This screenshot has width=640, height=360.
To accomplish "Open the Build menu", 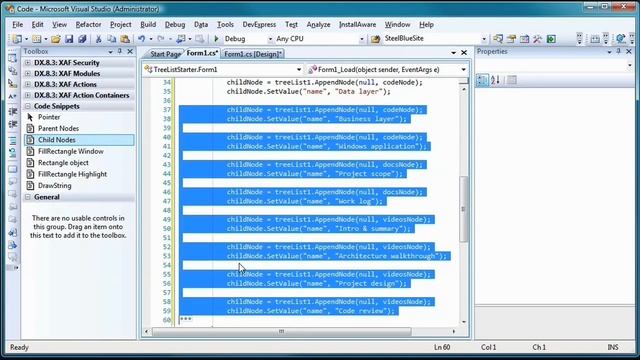I will (148, 24).
